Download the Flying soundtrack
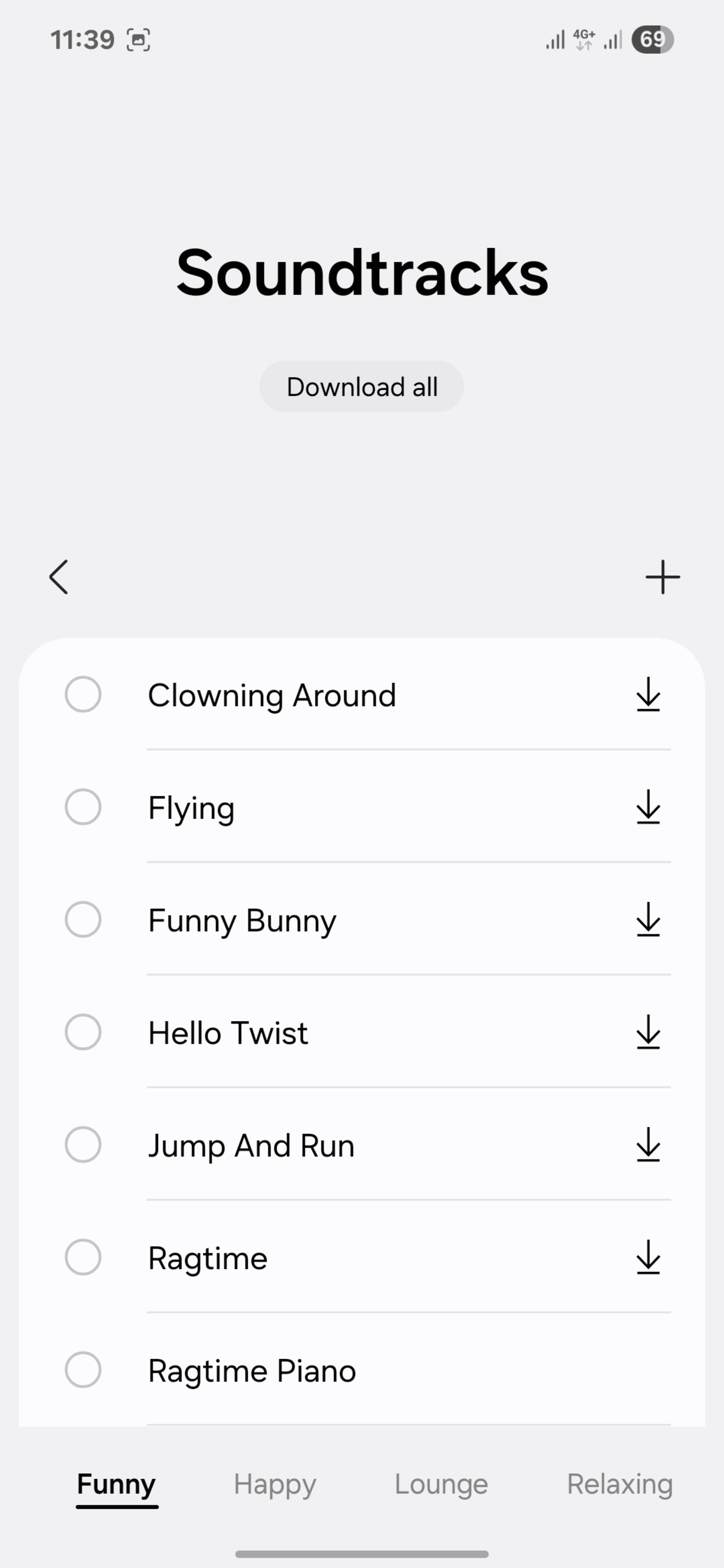Viewport: 724px width, 1568px height. (x=649, y=807)
